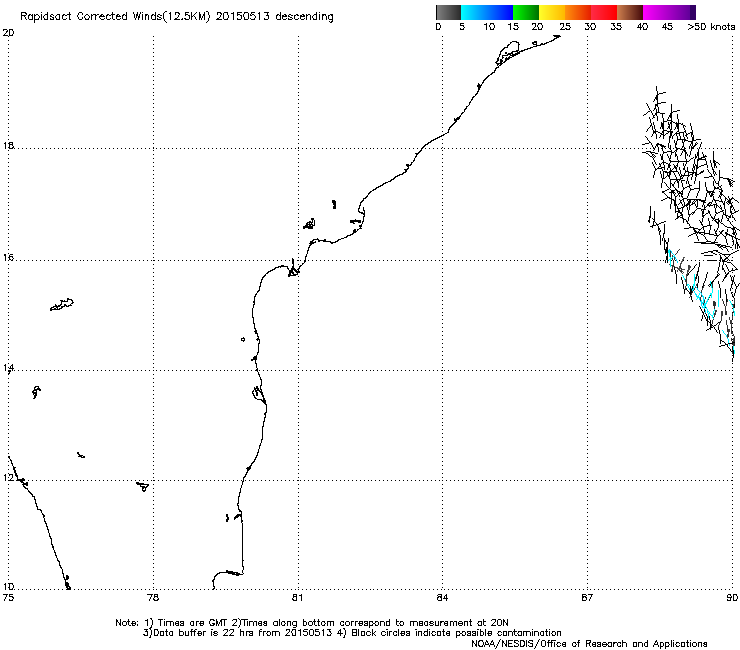Click longitude label 87 on bottom axis
The image size is (740, 650).
pyautogui.click(x=587, y=598)
